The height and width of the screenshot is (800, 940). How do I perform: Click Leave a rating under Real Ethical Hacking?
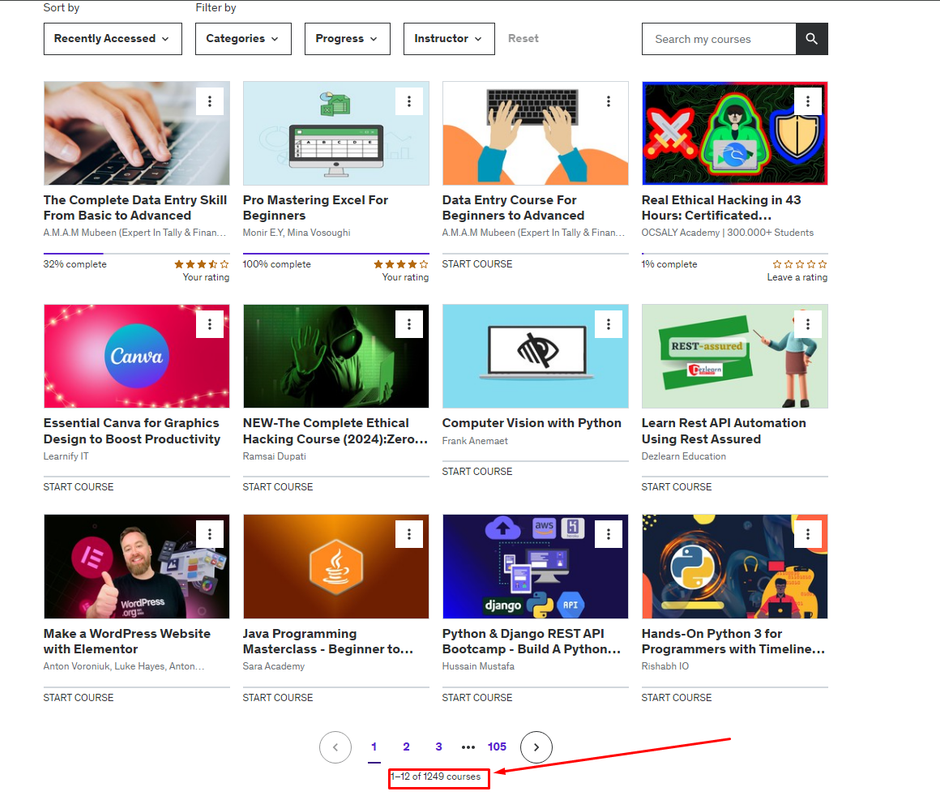click(x=797, y=278)
